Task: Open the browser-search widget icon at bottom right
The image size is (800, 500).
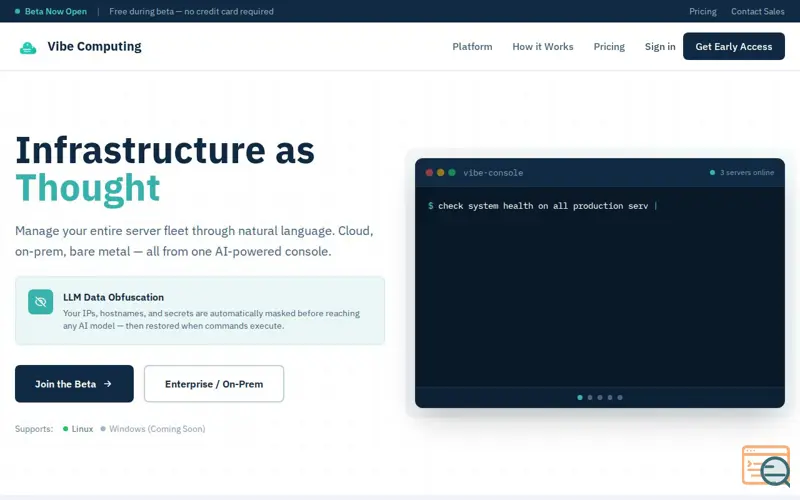Action: (765, 466)
